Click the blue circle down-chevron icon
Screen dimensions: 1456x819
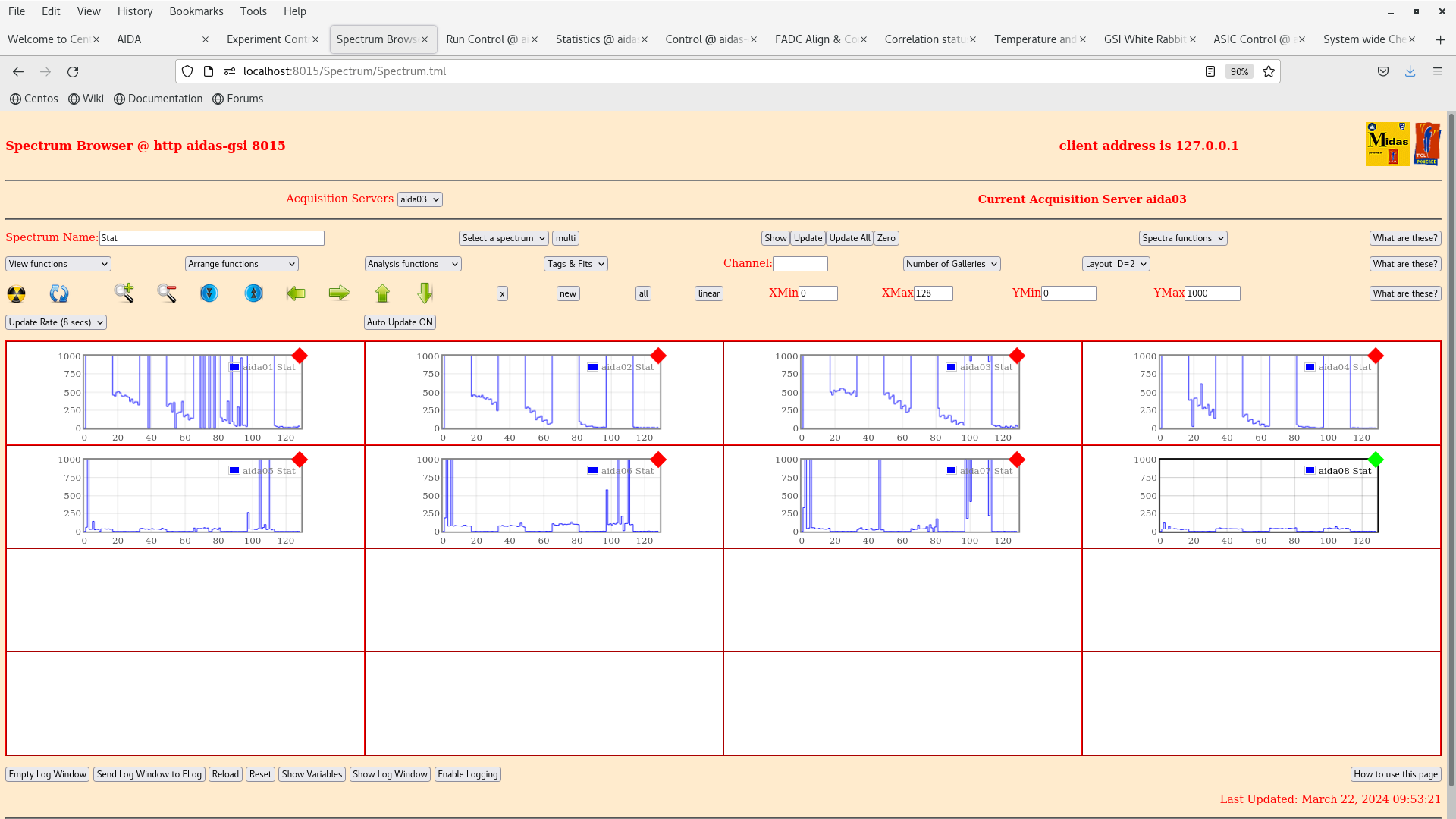coord(209,293)
